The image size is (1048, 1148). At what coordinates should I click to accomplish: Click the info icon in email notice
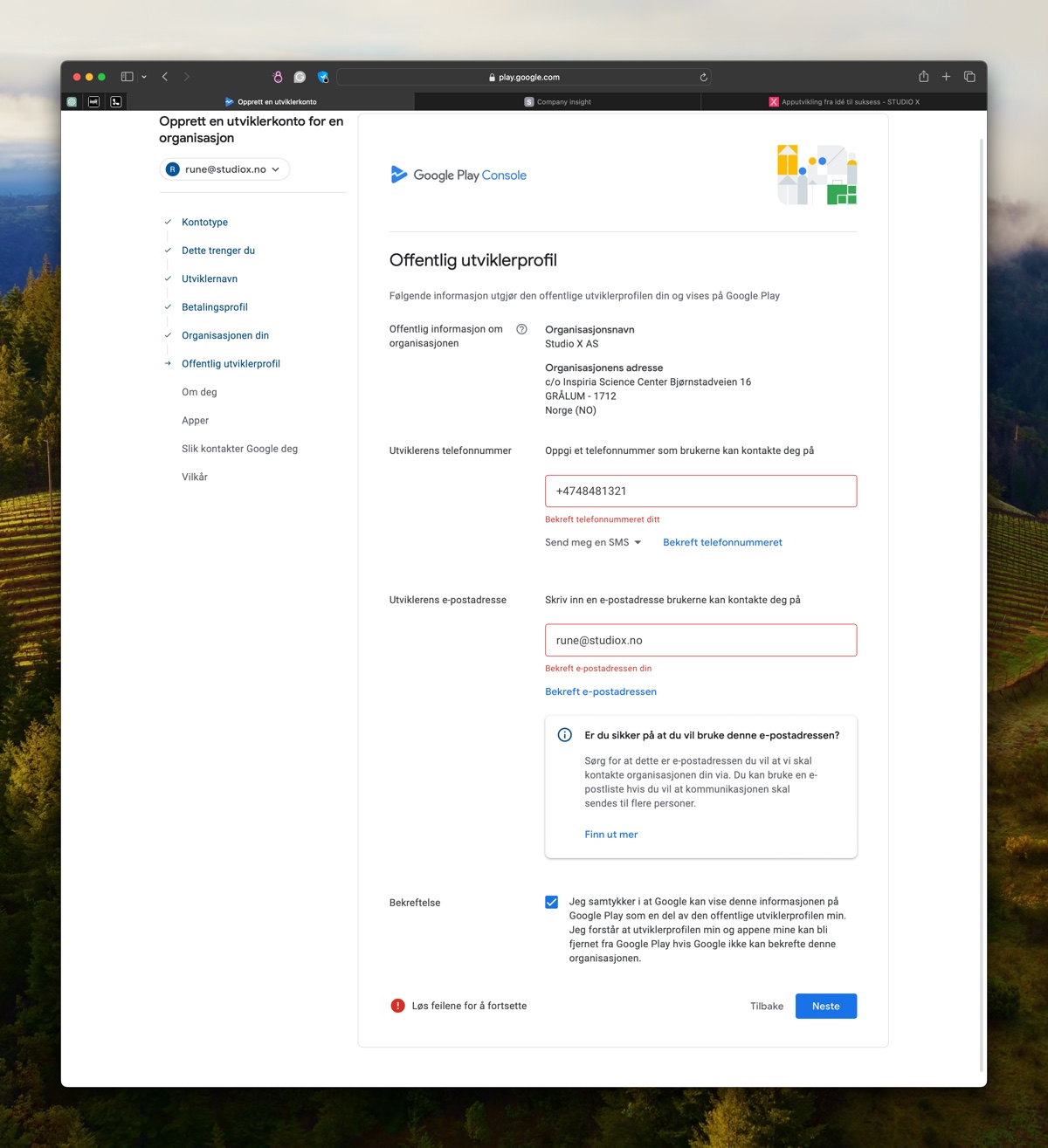[x=565, y=735]
